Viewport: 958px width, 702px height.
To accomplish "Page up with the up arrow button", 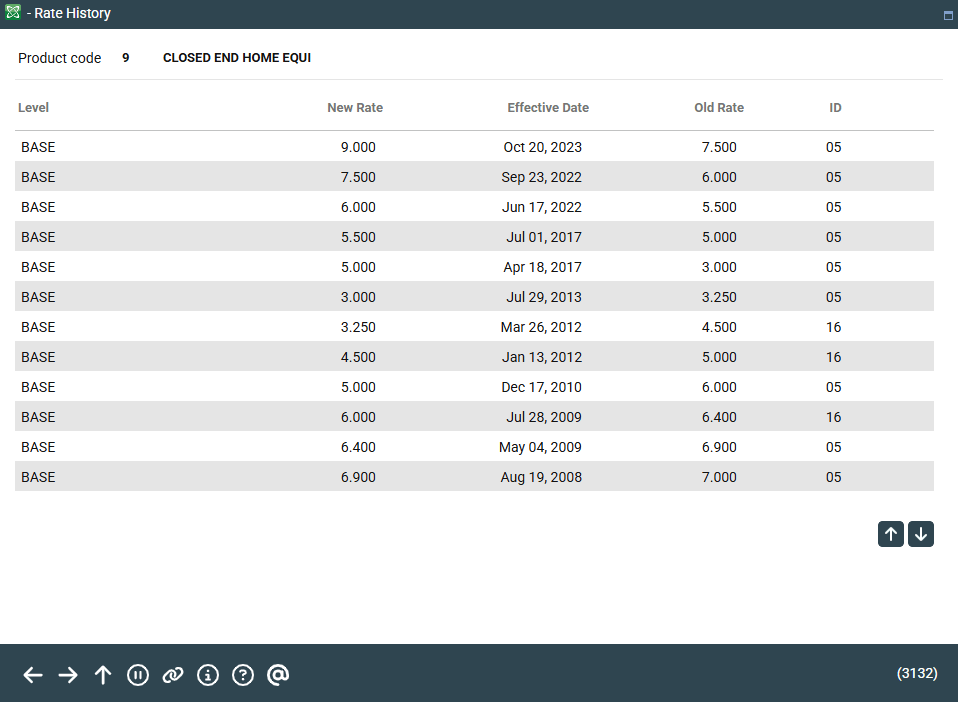I will coord(891,534).
